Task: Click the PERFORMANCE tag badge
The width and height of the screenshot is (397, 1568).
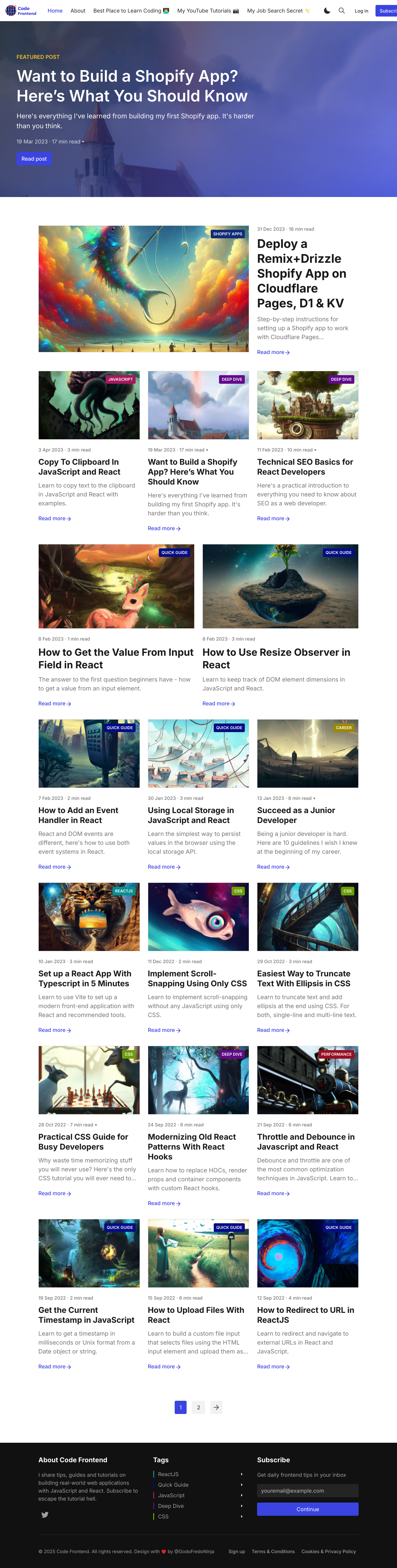Action: (336, 1054)
